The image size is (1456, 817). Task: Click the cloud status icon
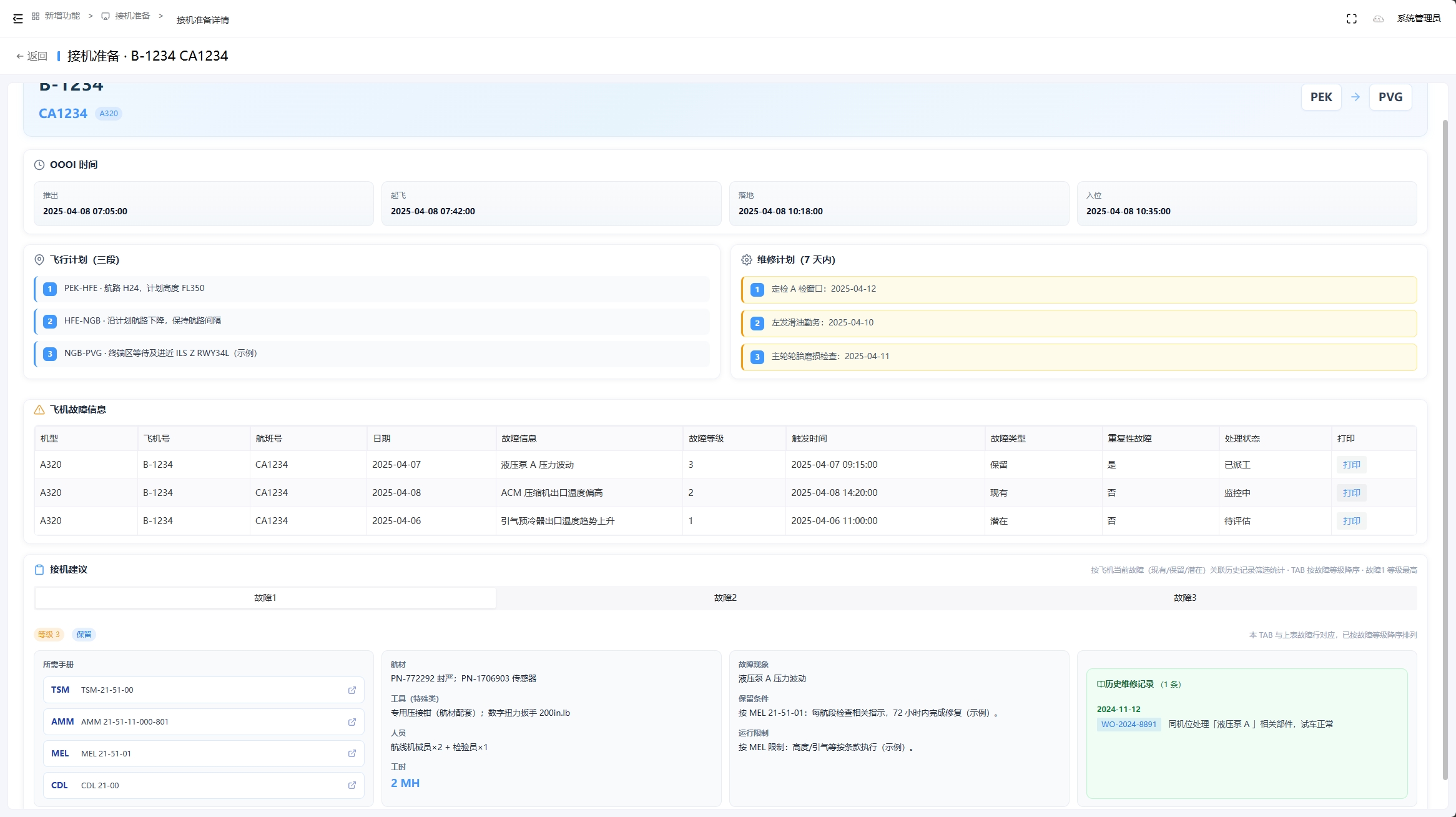click(1379, 19)
